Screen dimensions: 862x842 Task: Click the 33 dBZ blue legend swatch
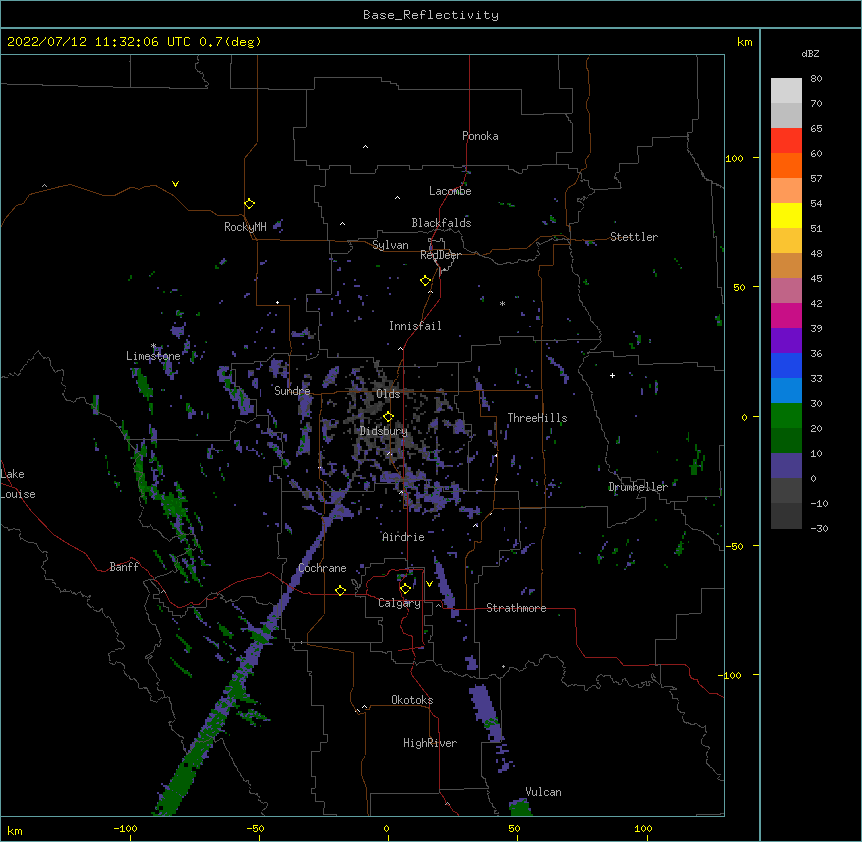tap(786, 390)
